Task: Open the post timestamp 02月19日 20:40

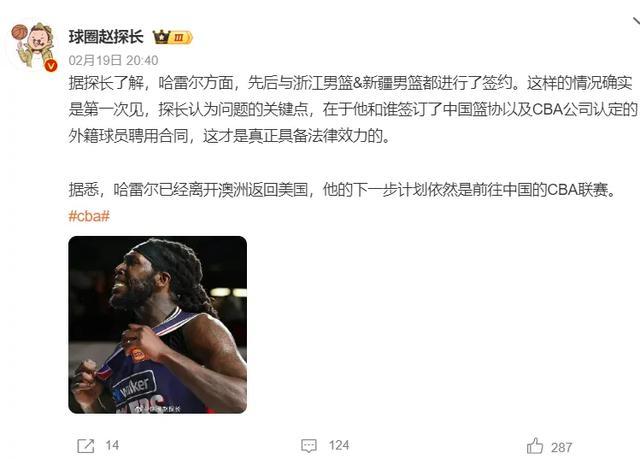Action: click(113, 60)
